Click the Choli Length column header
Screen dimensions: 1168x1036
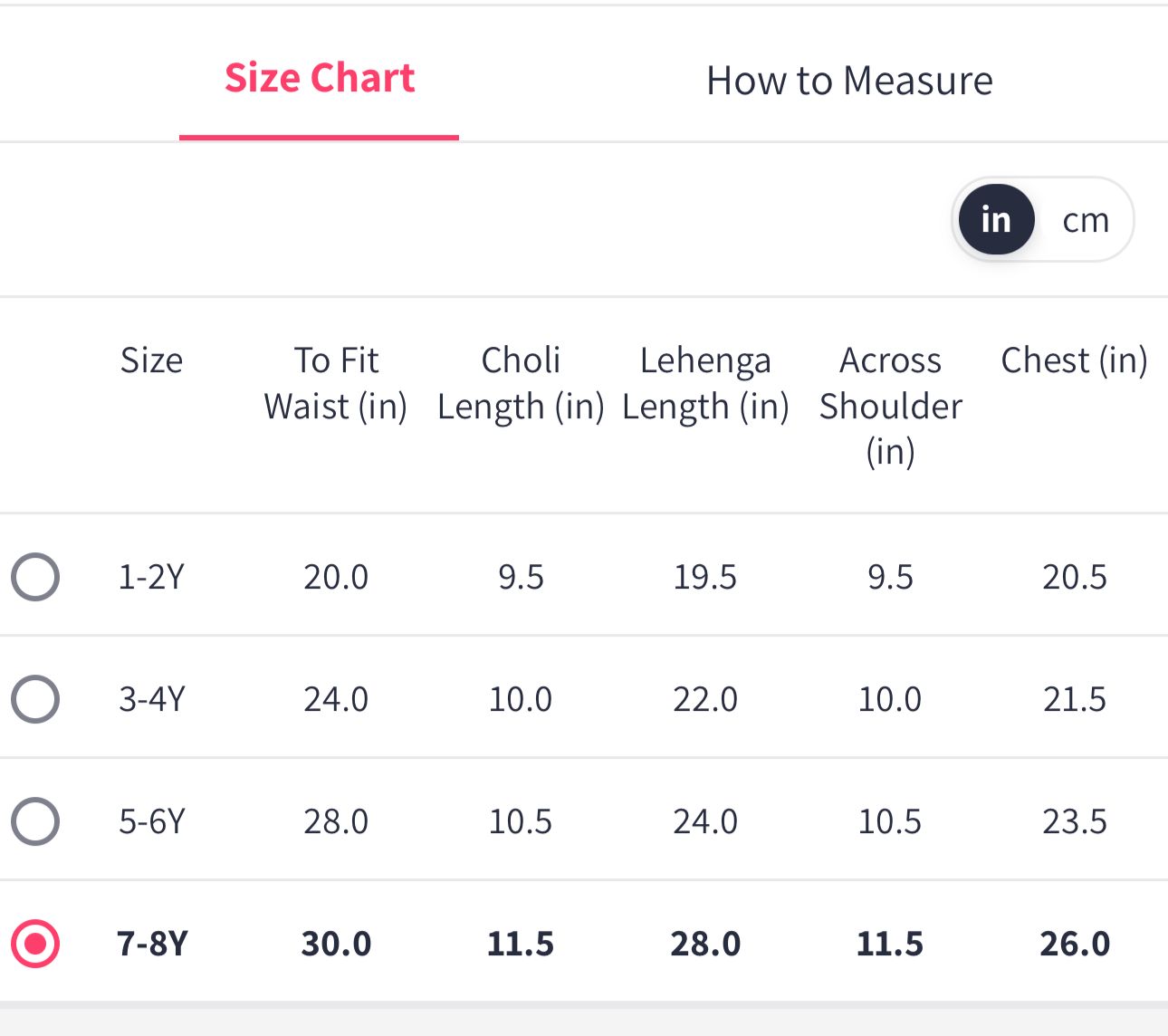521,383
